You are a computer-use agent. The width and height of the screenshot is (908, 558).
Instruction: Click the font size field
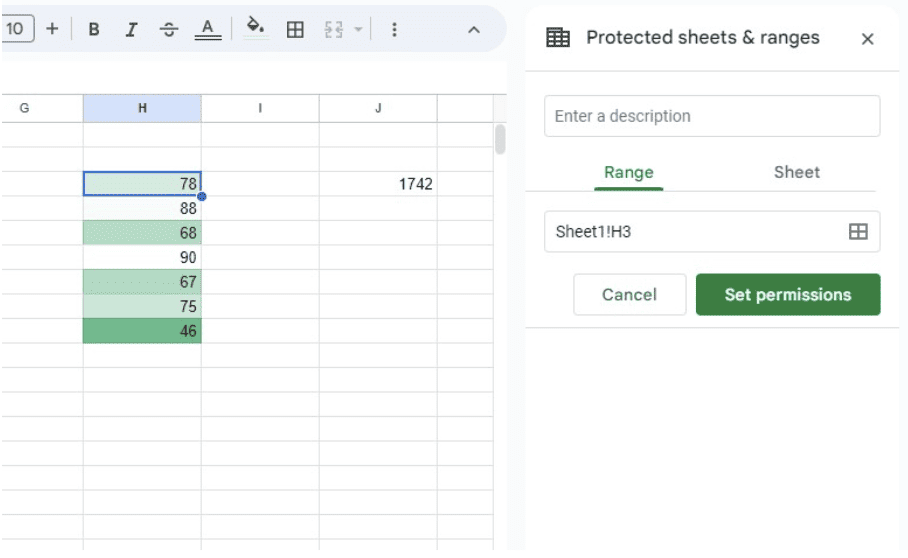[16, 29]
